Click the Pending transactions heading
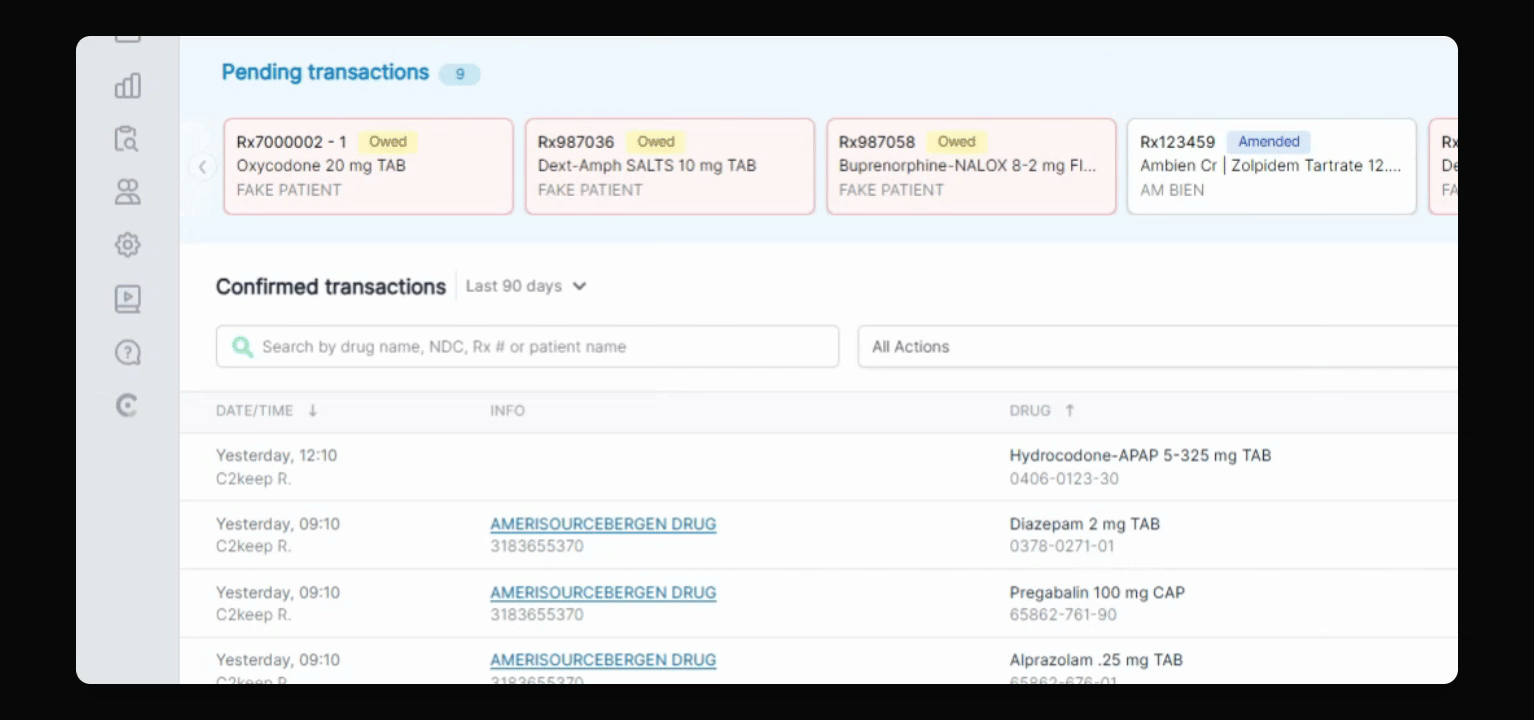Viewport: 1534px width, 720px height. click(x=325, y=73)
